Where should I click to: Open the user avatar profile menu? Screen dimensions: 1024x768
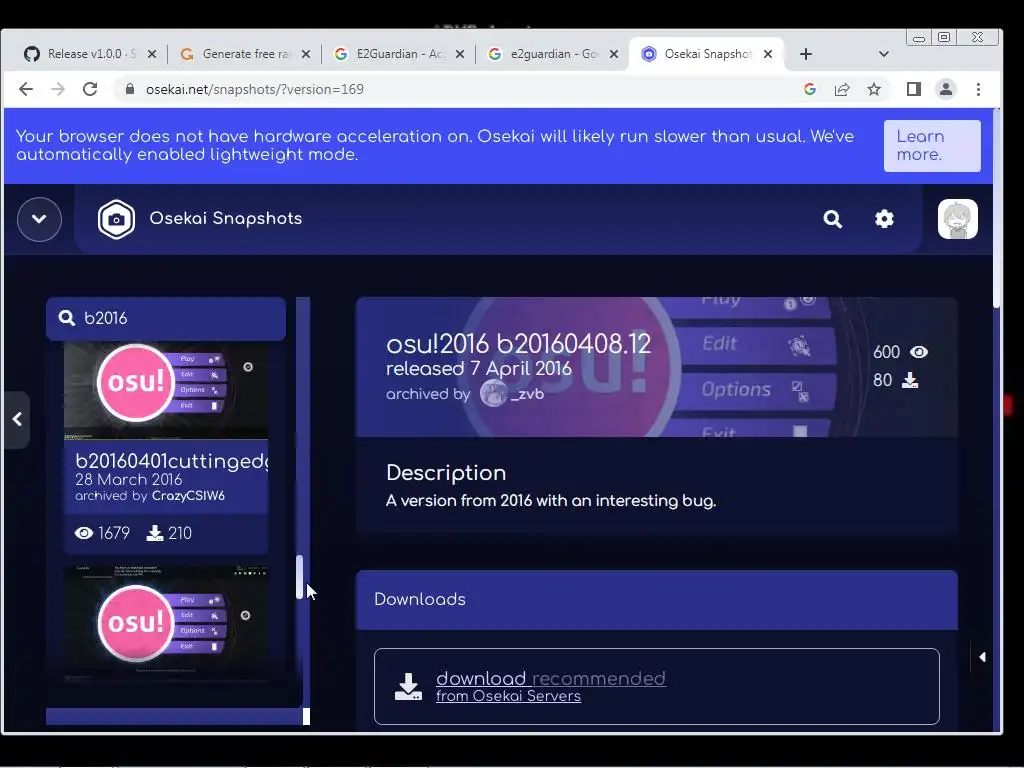pyautogui.click(x=957, y=219)
